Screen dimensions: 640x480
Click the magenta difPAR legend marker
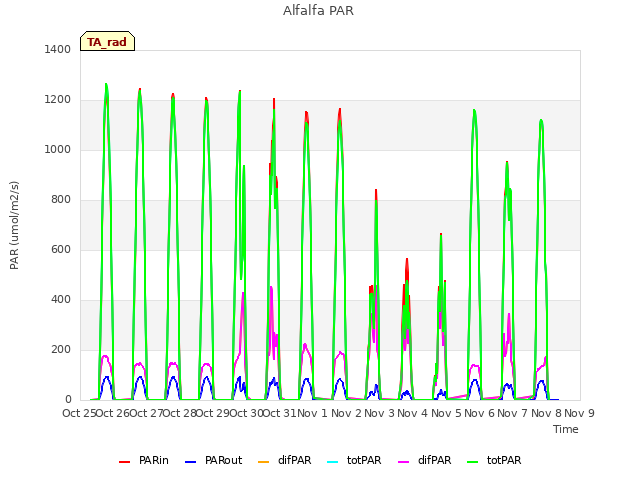404,462
